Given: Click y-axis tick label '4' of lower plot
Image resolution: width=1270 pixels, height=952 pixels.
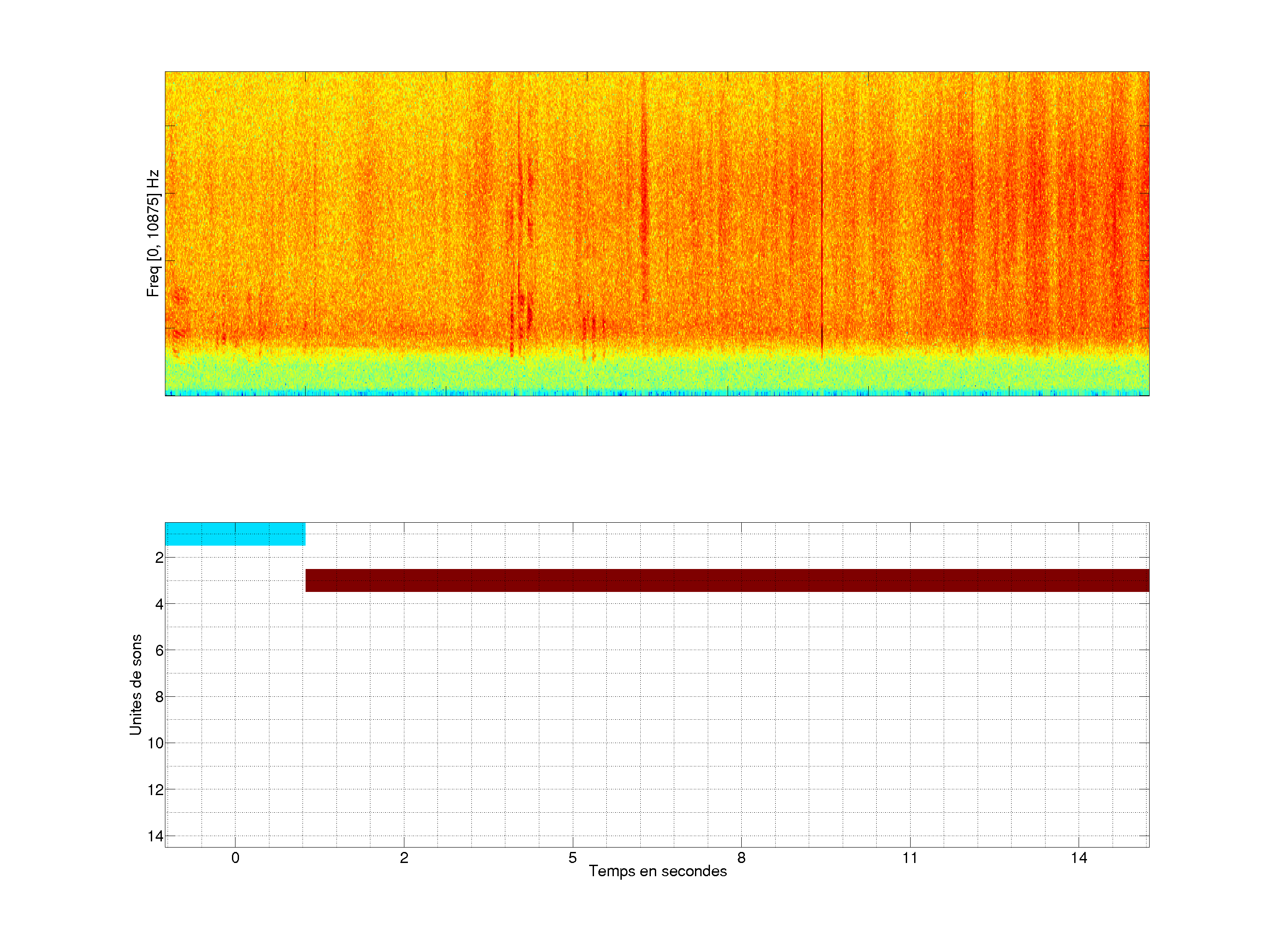Looking at the screenshot, I should pyautogui.click(x=159, y=604).
